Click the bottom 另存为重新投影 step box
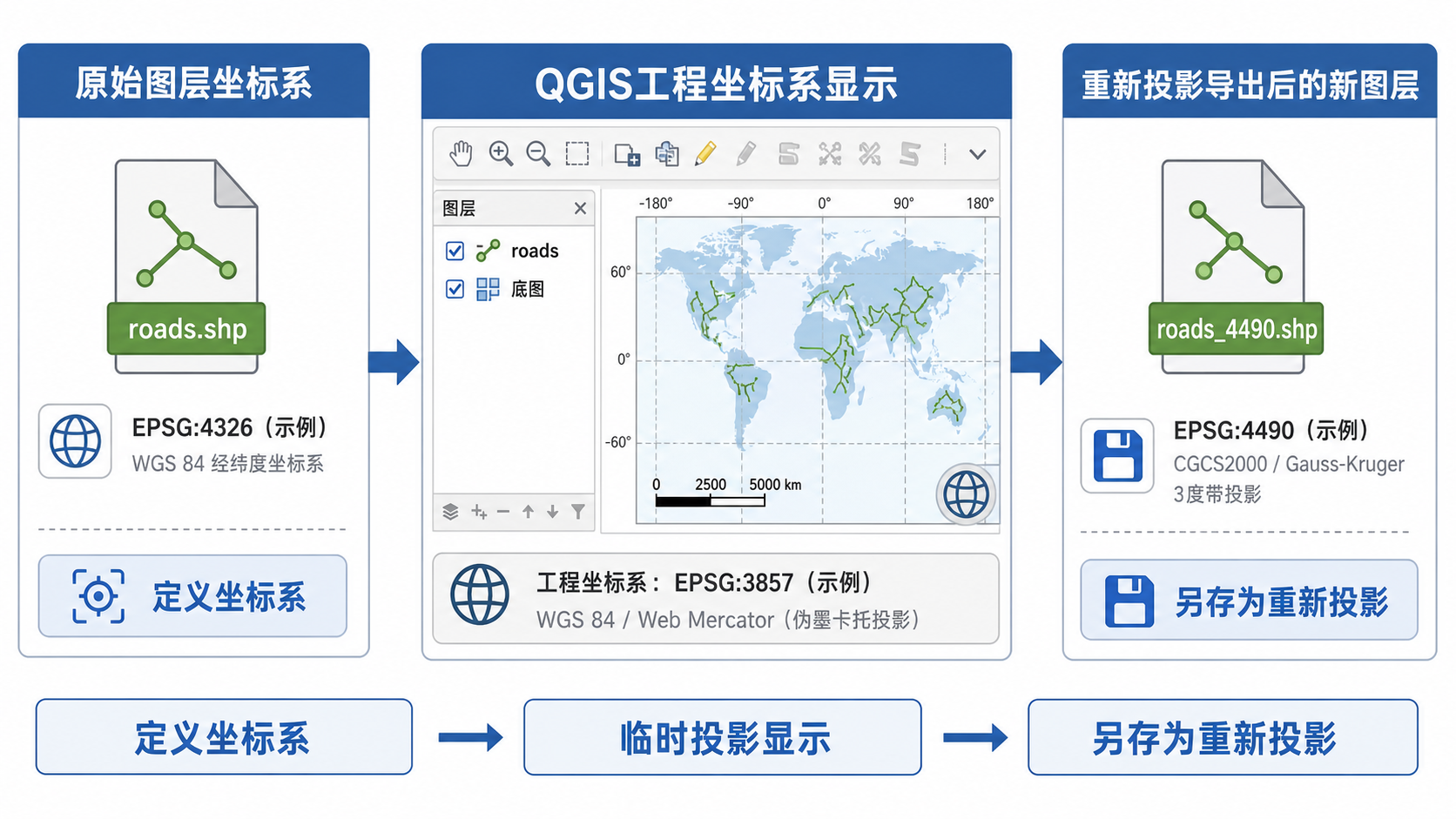This screenshot has width=1456, height=819. tap(1223, 738)
